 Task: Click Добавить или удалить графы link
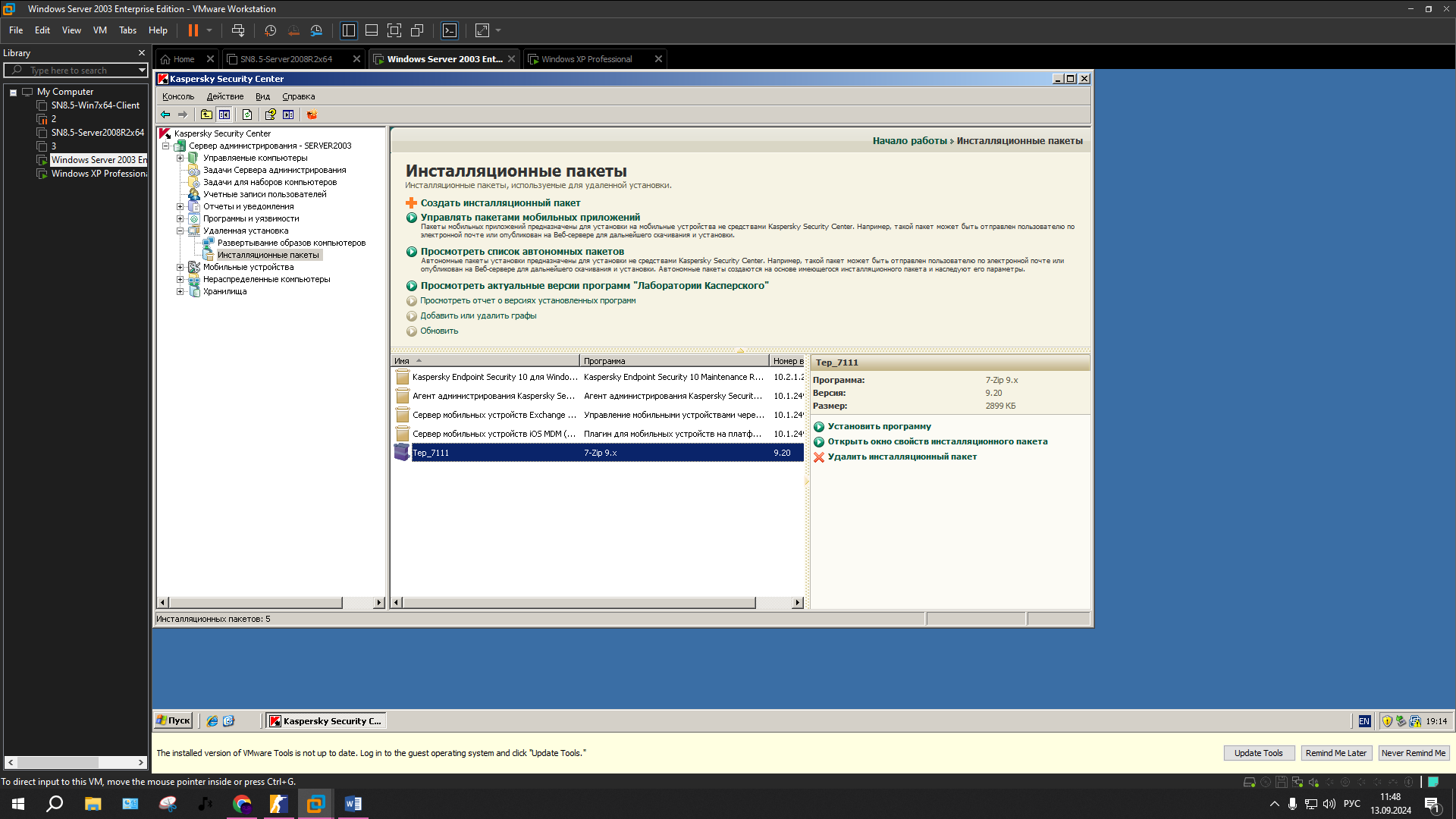pos(478,315)
